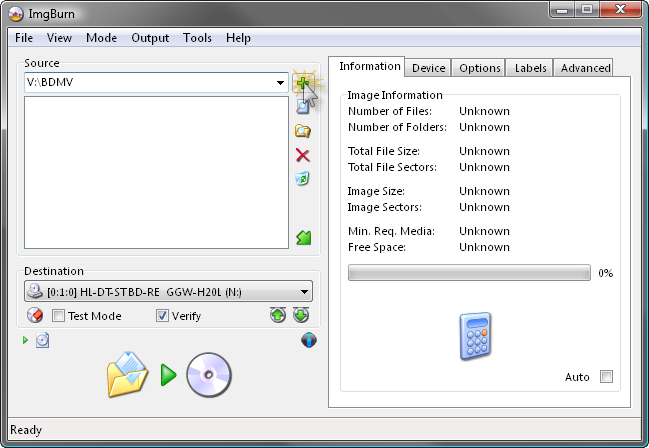The height and width of the screenshot is (448, 649).
Task: Open the Help menu
Action: click(238, 38)
